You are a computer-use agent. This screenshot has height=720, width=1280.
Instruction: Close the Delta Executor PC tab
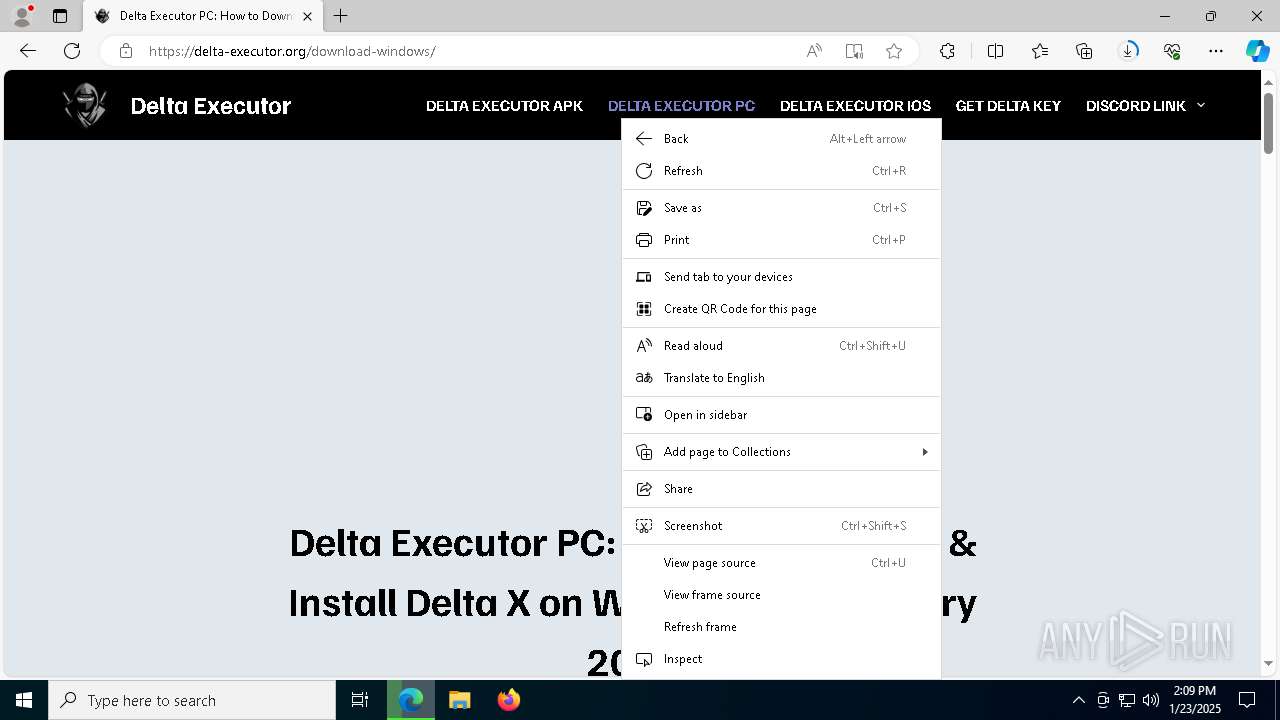point(307,16)
